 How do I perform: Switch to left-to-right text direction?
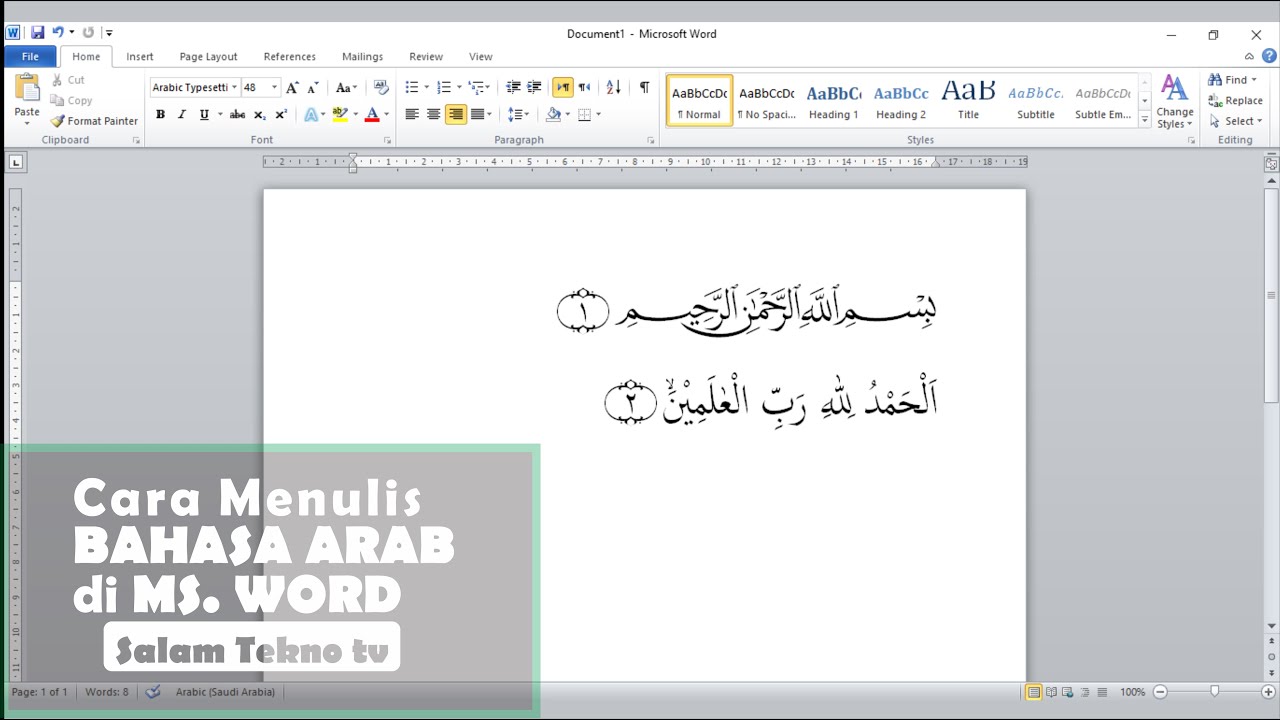[563, 88]
